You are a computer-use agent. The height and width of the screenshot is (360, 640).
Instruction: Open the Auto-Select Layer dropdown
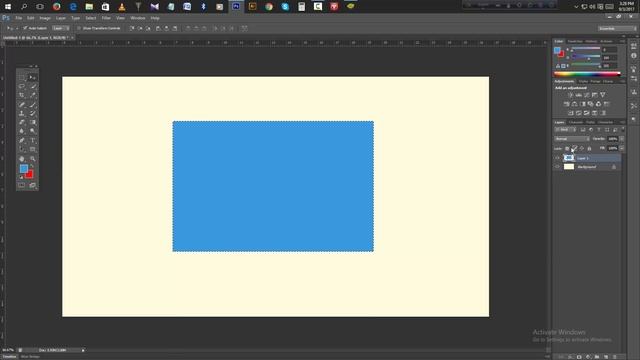click(x=61, y=28)
